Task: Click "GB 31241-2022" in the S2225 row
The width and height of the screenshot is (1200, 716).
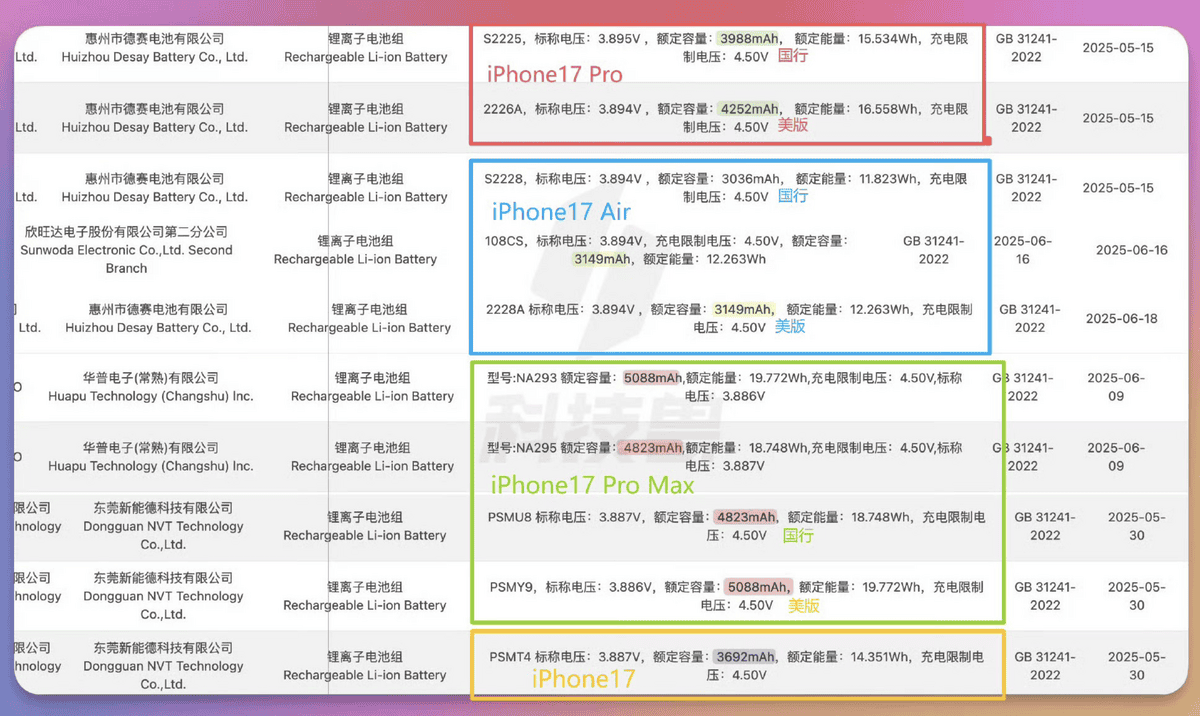Action: coord(1026,48)
